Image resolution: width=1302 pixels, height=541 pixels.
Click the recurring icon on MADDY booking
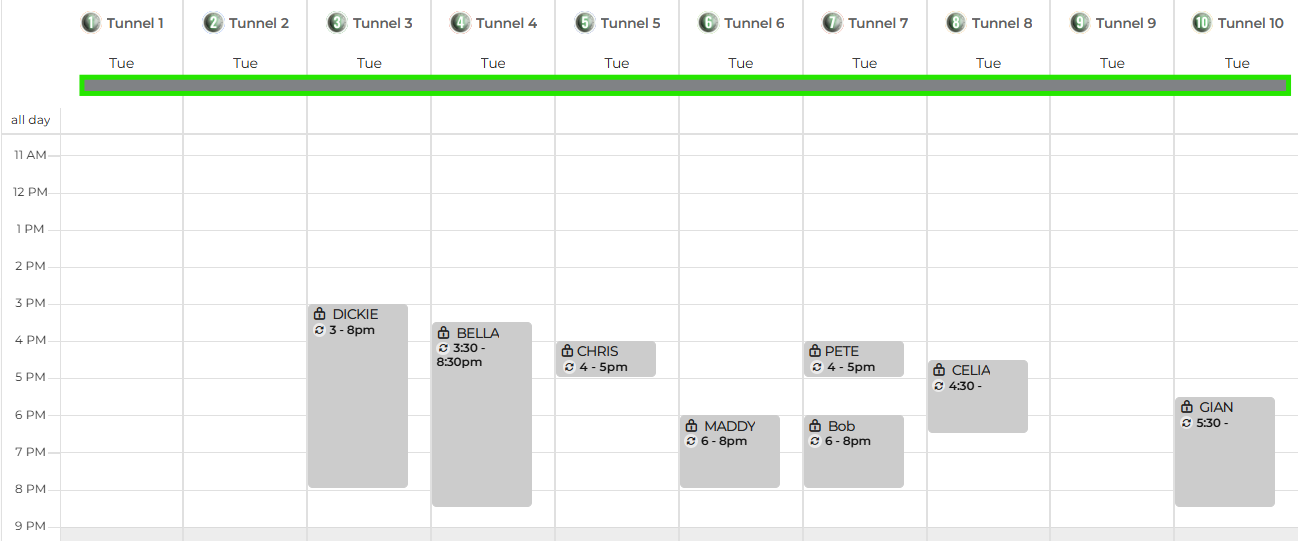(691, 441)
